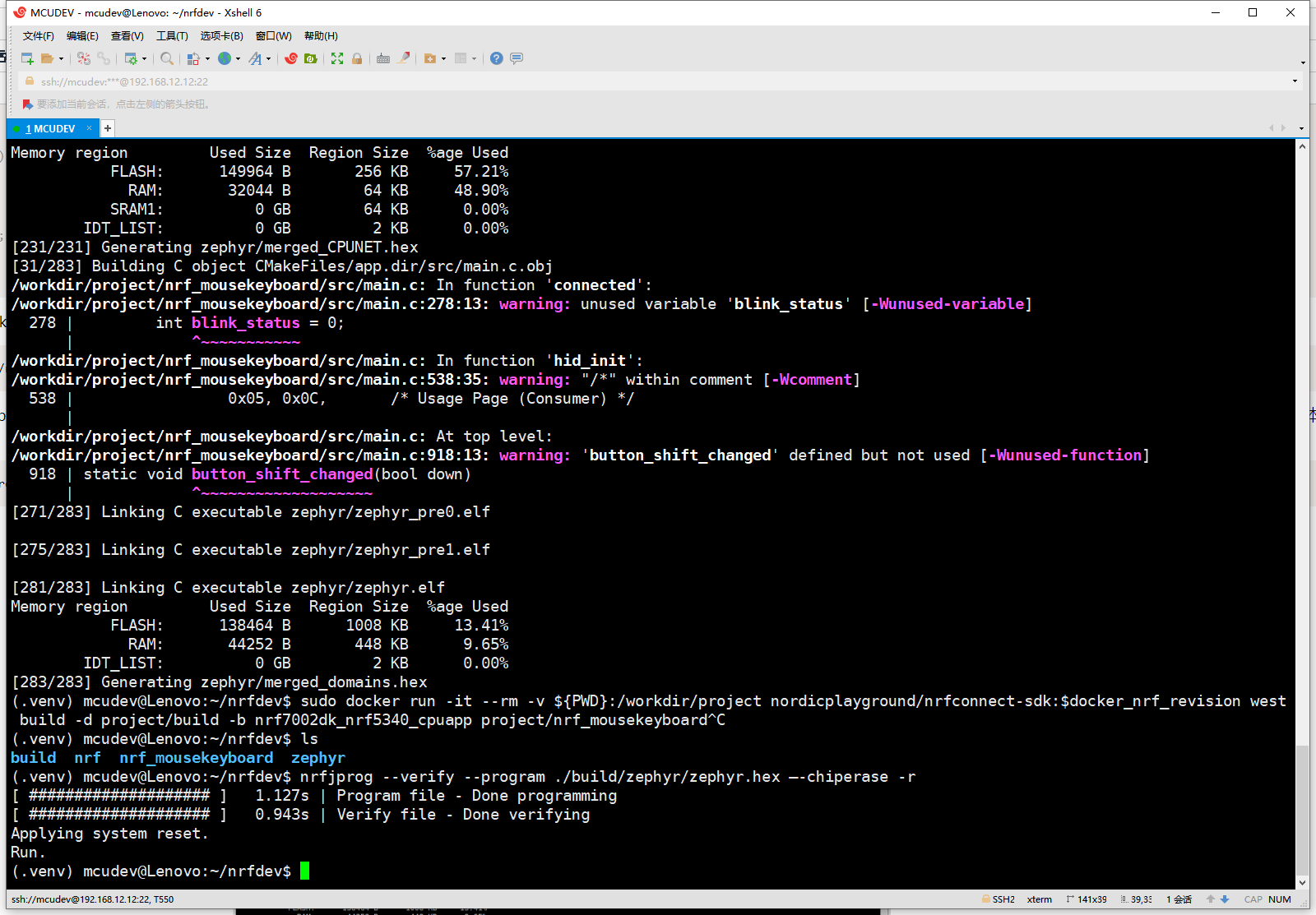
Task: Open help with the blue question mark icon
Action: [496, 58]
